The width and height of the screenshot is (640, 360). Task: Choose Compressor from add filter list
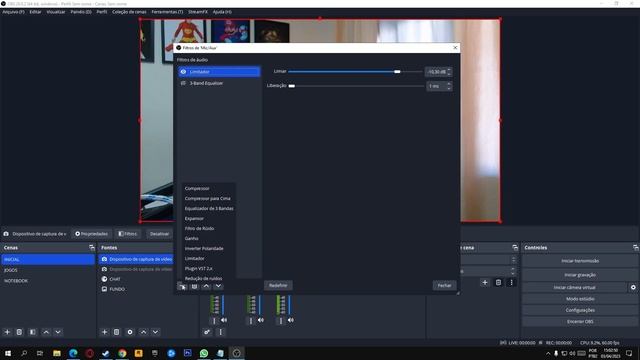[197, 189]
